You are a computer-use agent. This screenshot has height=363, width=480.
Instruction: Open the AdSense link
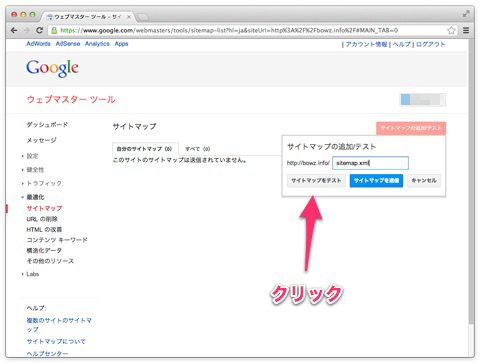[68, 44]
